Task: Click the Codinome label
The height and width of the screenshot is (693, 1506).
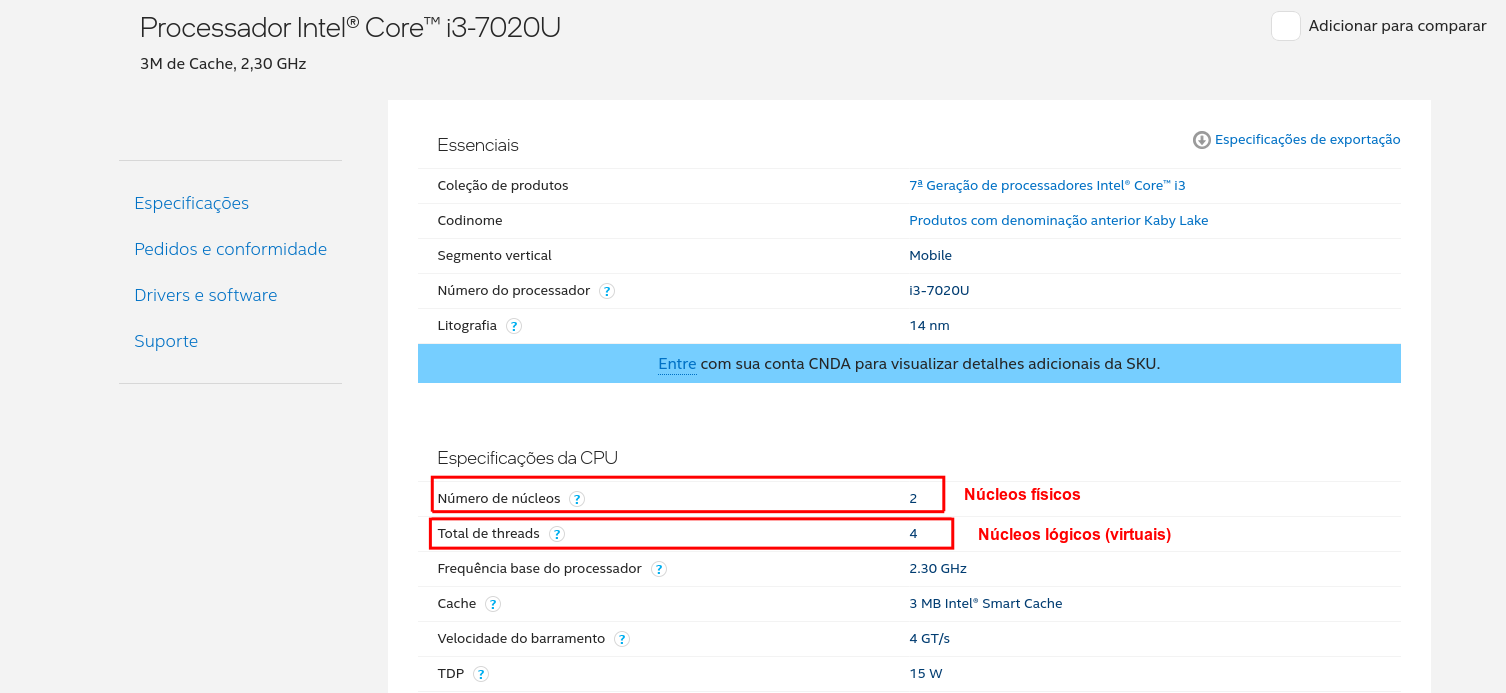Action: (470, 221)
